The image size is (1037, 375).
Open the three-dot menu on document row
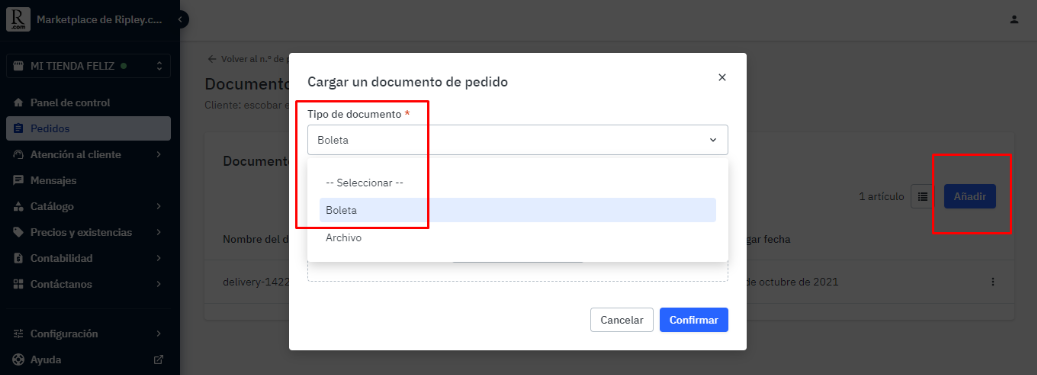(x=993, y=282)
